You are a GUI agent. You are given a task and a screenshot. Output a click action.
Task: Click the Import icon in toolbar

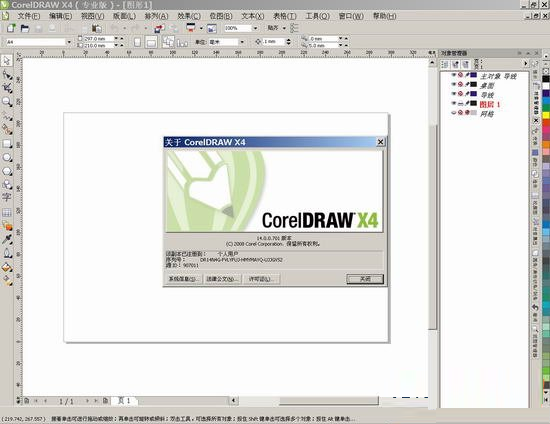tap(160, 28)
